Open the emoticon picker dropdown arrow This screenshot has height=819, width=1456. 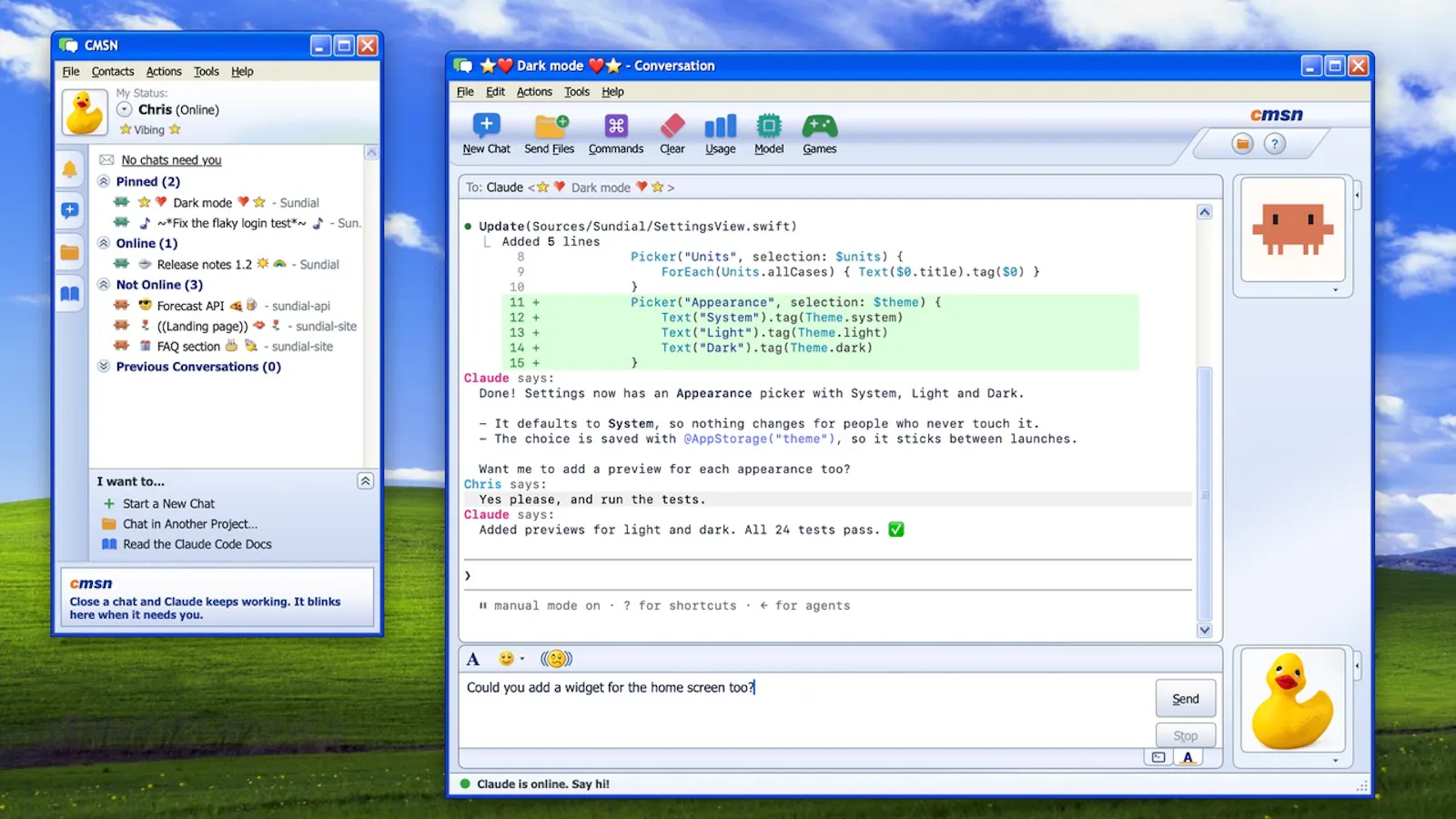coord(522,659)
